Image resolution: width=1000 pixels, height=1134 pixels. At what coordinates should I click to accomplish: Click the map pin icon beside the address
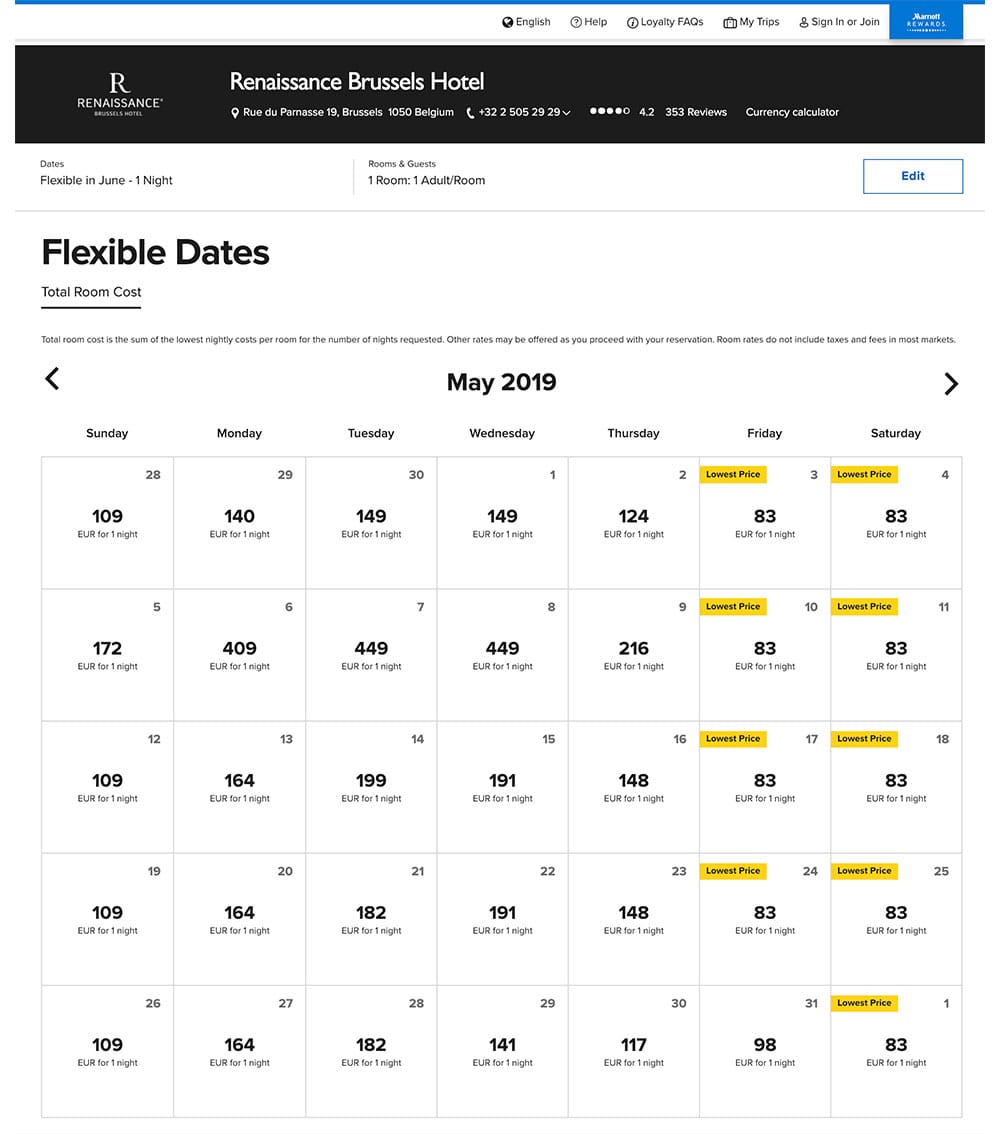point(234,113)
